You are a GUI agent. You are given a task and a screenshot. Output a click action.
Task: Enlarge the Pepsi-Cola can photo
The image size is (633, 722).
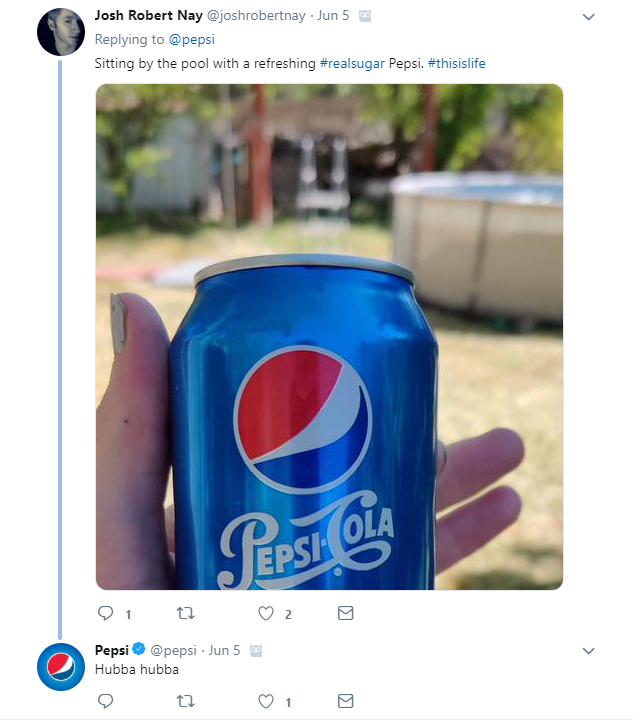pos(329,336)
